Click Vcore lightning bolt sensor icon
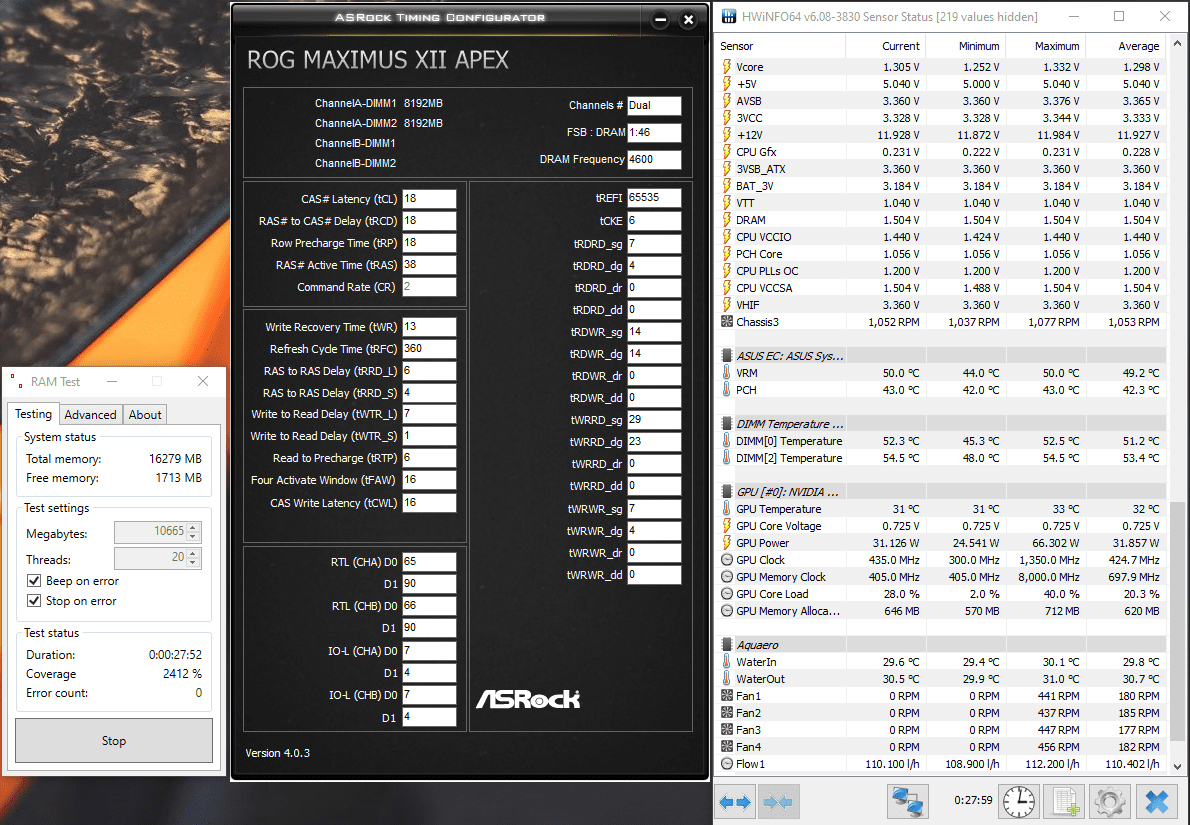The width and height of the screenshot is (1190, 825). 726,67
